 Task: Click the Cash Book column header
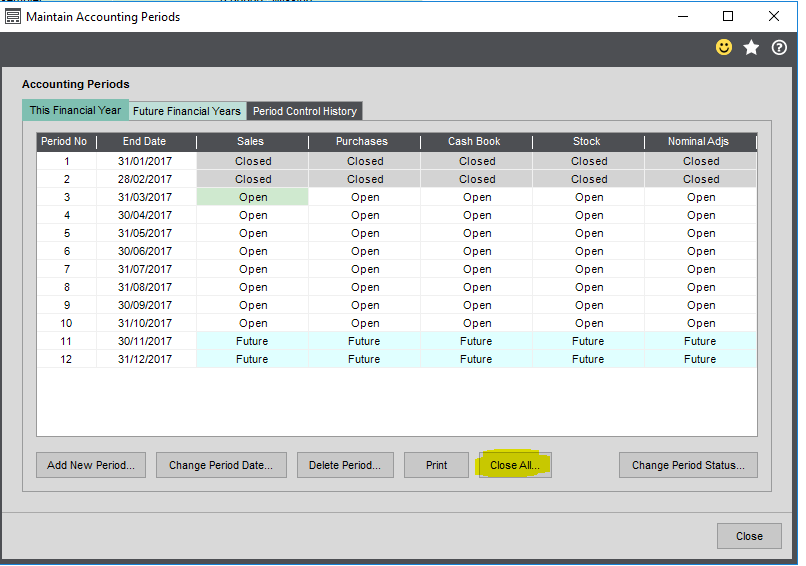[477, 142]
